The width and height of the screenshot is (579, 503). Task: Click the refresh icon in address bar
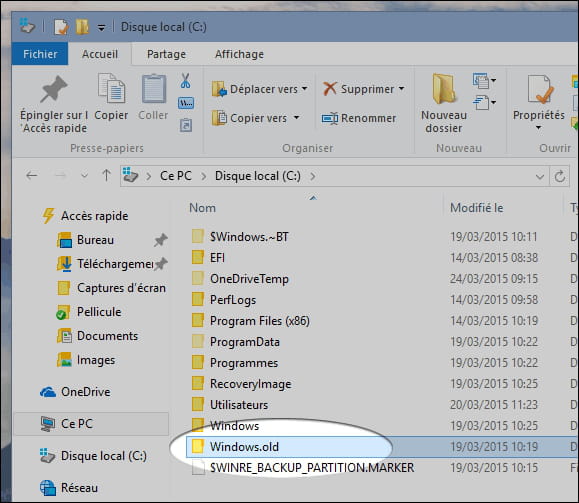pyautogui.click(x=559, y=176)
